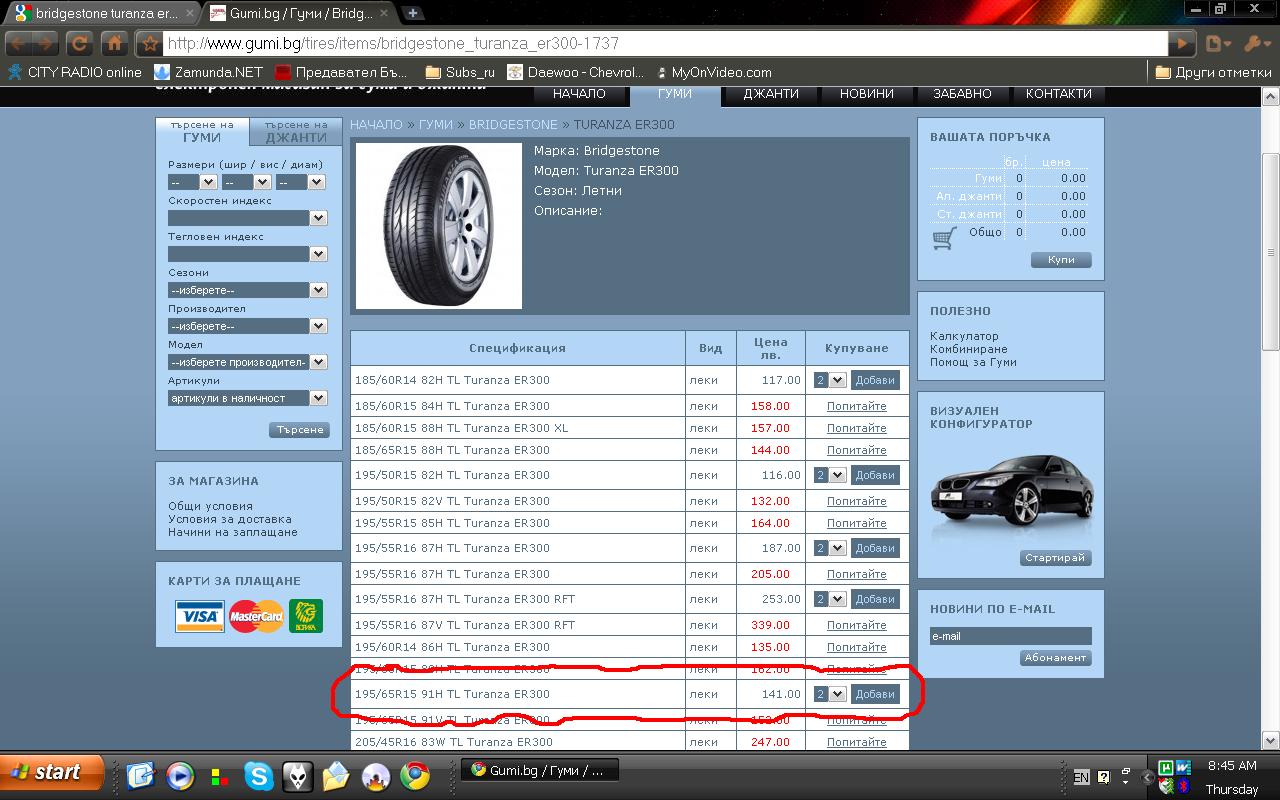
Task: Open the КОНТАКТИ menu item
Action: coord(1059,94)
